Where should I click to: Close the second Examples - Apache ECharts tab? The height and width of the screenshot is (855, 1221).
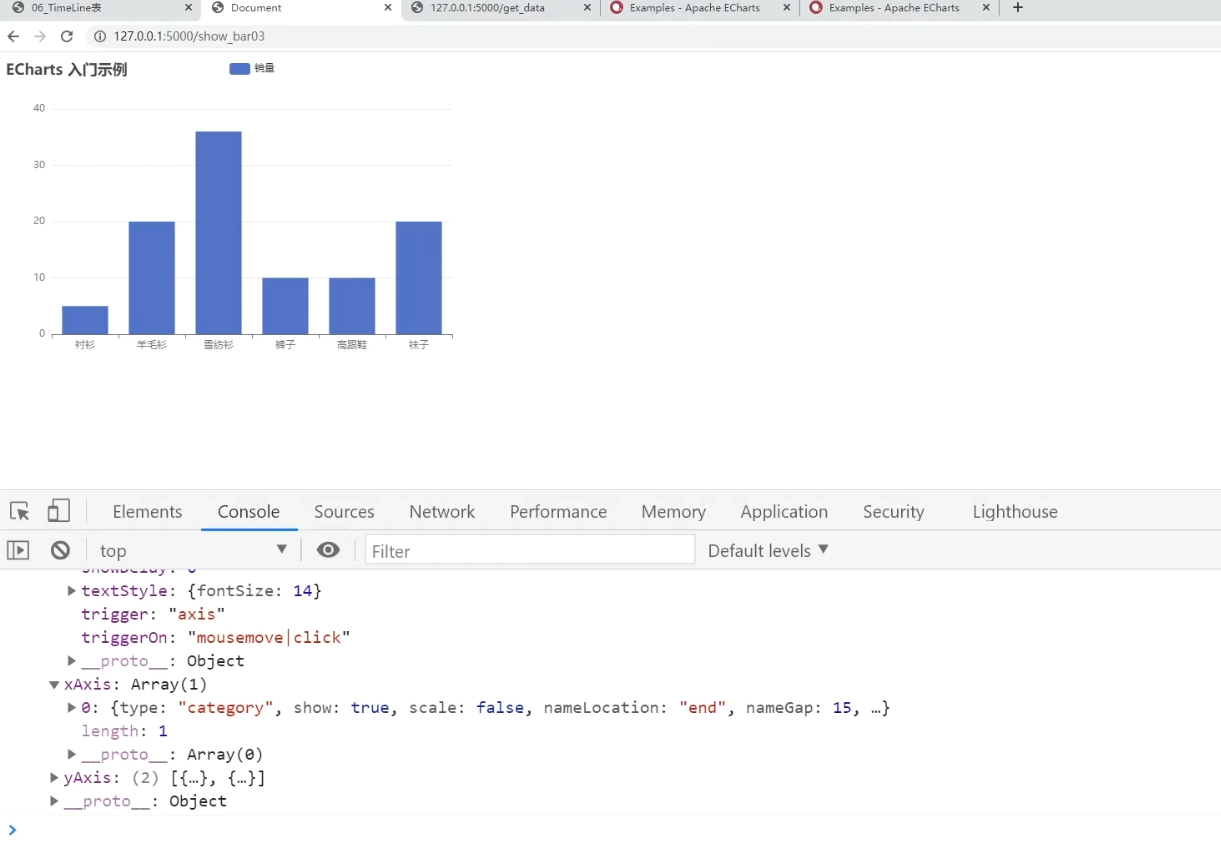click(x=986, y=7)
